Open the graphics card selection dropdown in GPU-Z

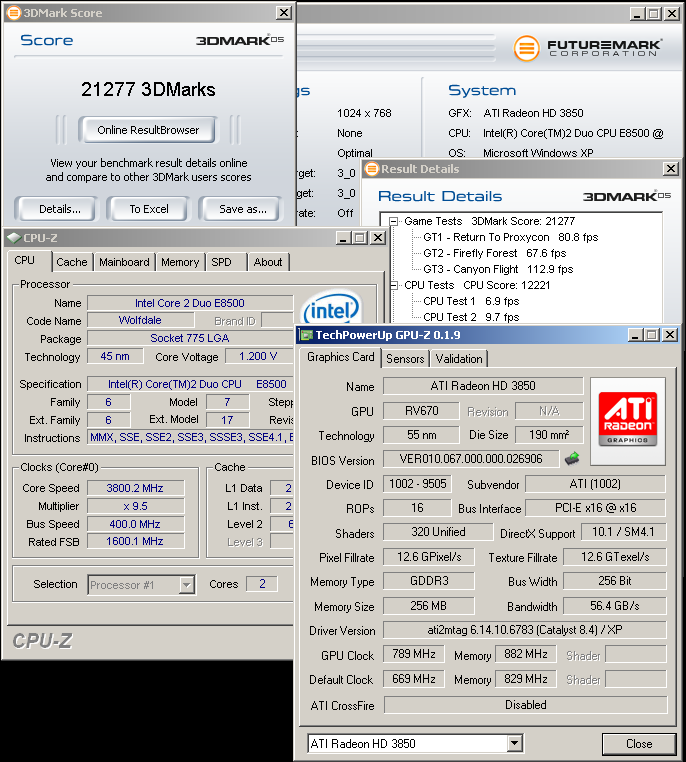tap(515, 744)
